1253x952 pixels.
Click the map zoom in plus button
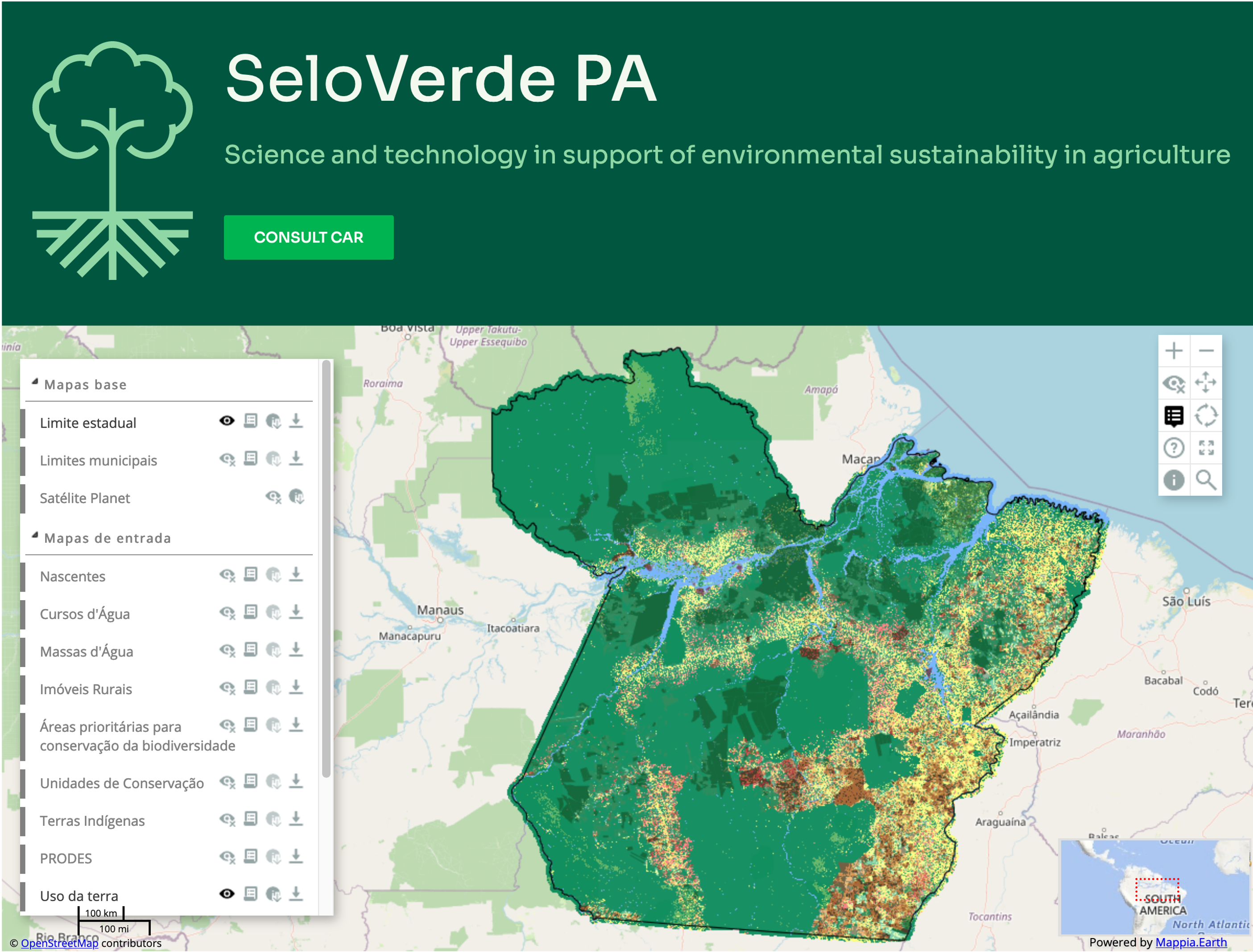pyautogui.click(x=1174, y=351)
